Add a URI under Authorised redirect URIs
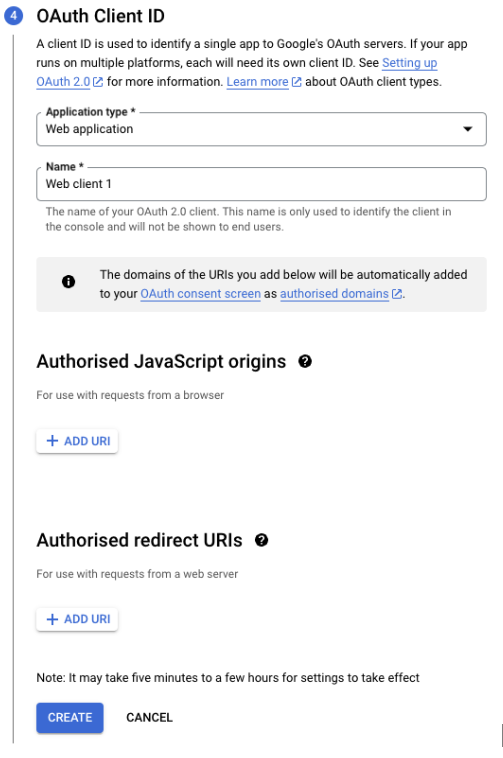 (x=77, y=619)
